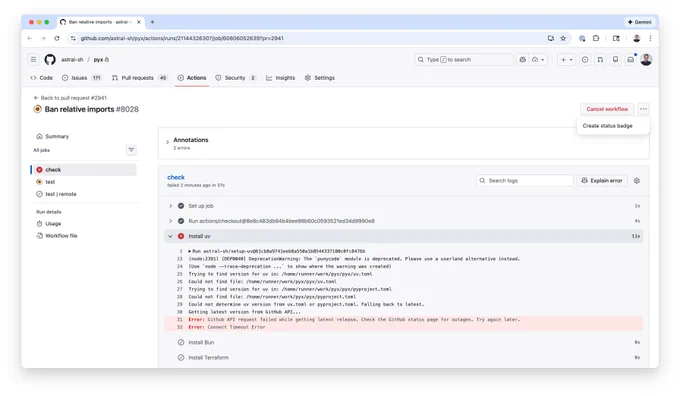
Task: Bookmark the page with star icon
Action: pos(563,38)
